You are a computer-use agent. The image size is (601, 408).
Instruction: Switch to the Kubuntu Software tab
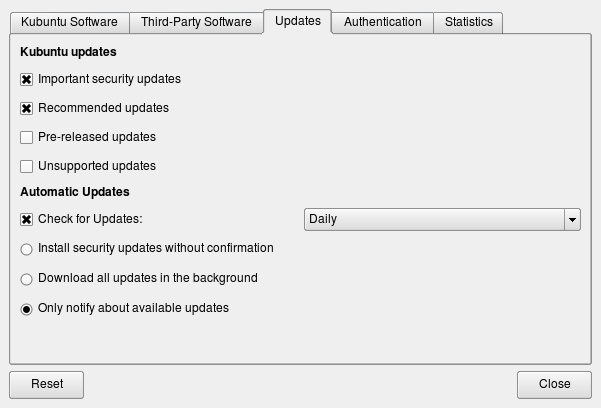[x=69, y=22]
